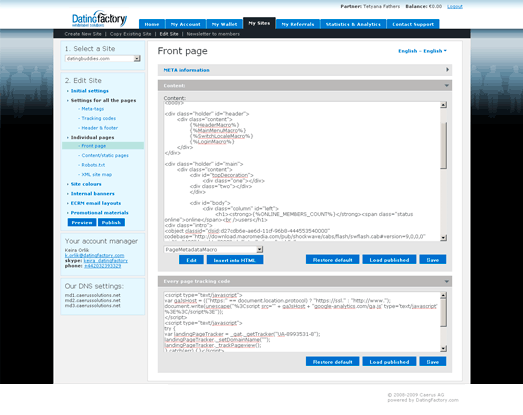Image resolution: width=523 pixels, height=415 pixels.
Task: Expand the META information section
Action: pyautogui.click(x=305, y=70)
